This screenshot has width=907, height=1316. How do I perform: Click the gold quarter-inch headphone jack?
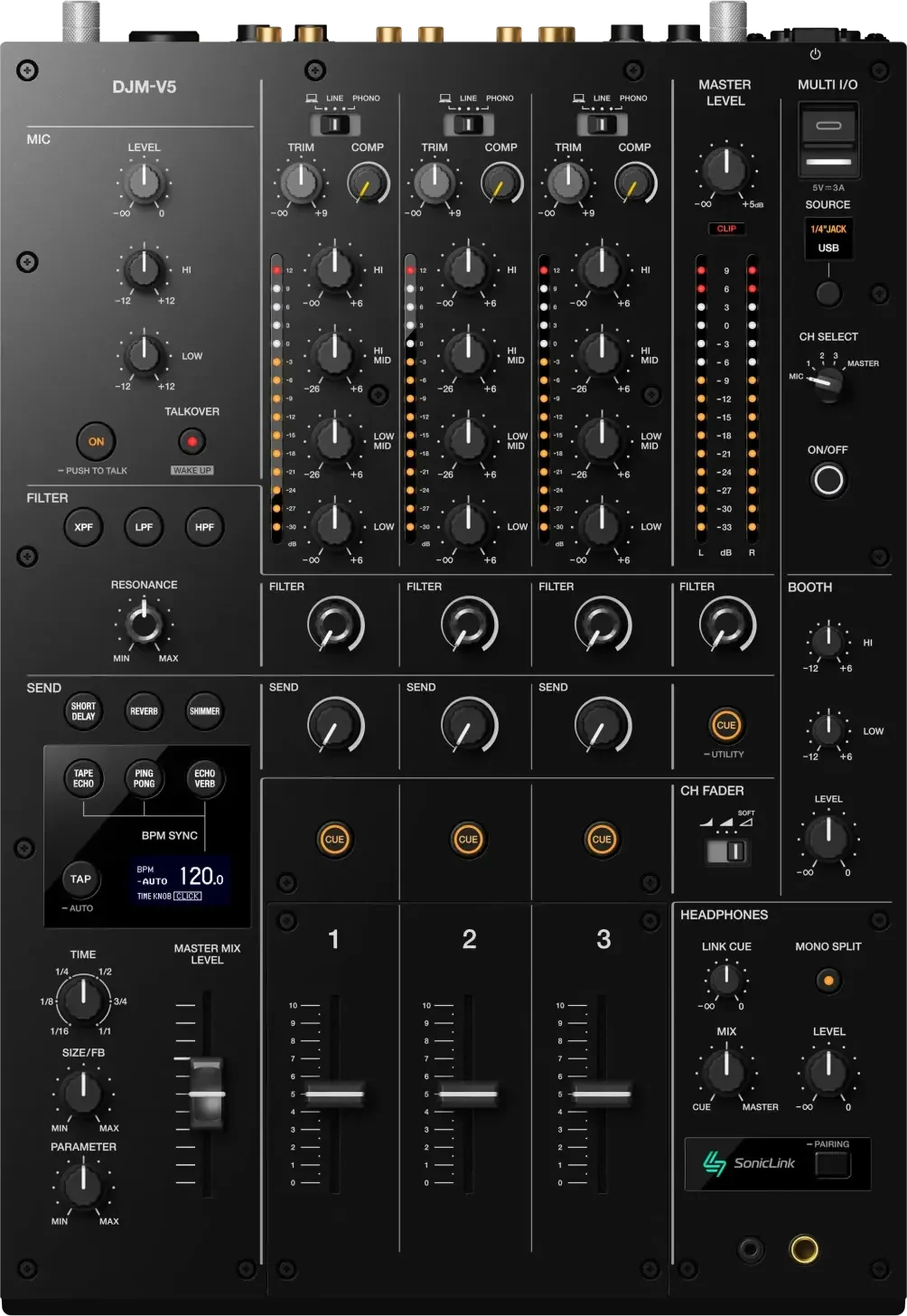(x=803, y=1249)
